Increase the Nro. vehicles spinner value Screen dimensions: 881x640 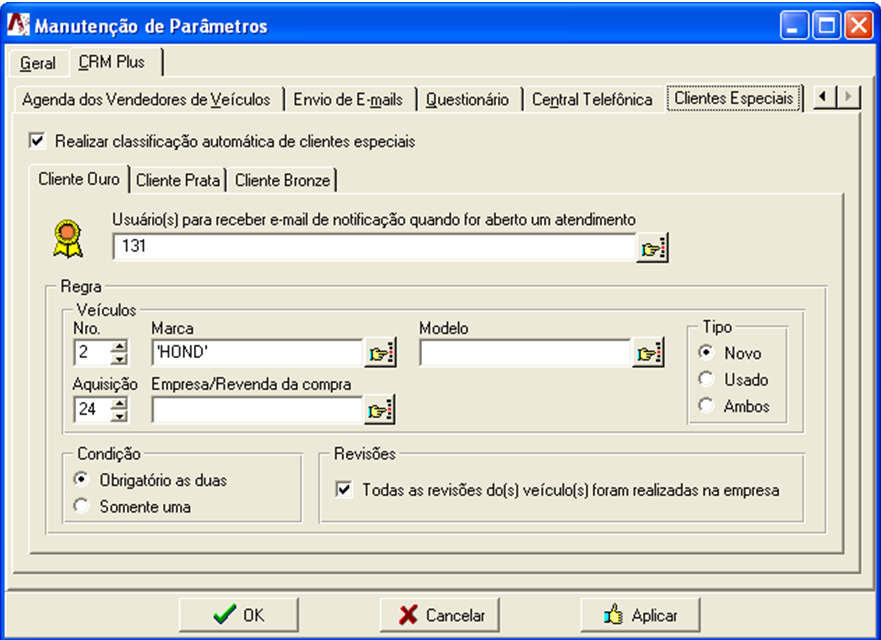click(120, 347)
